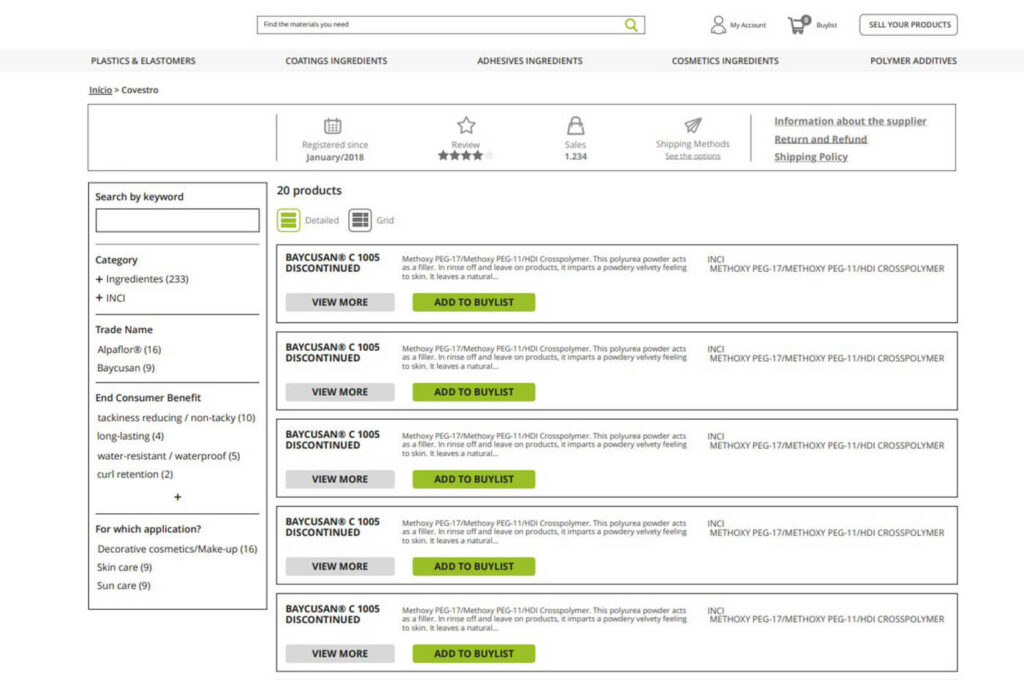Click the Shipping Methods paper plane icon
The width and height of the screenshot is (1024, 680).
click(692, 125)
